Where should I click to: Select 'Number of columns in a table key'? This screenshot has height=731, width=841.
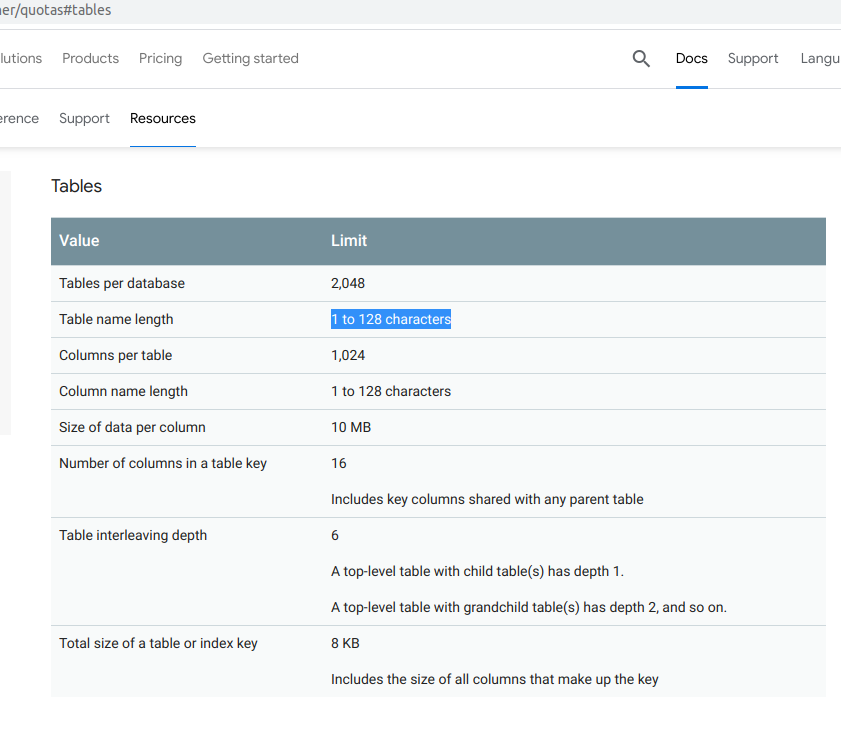[x=163, y=463]
